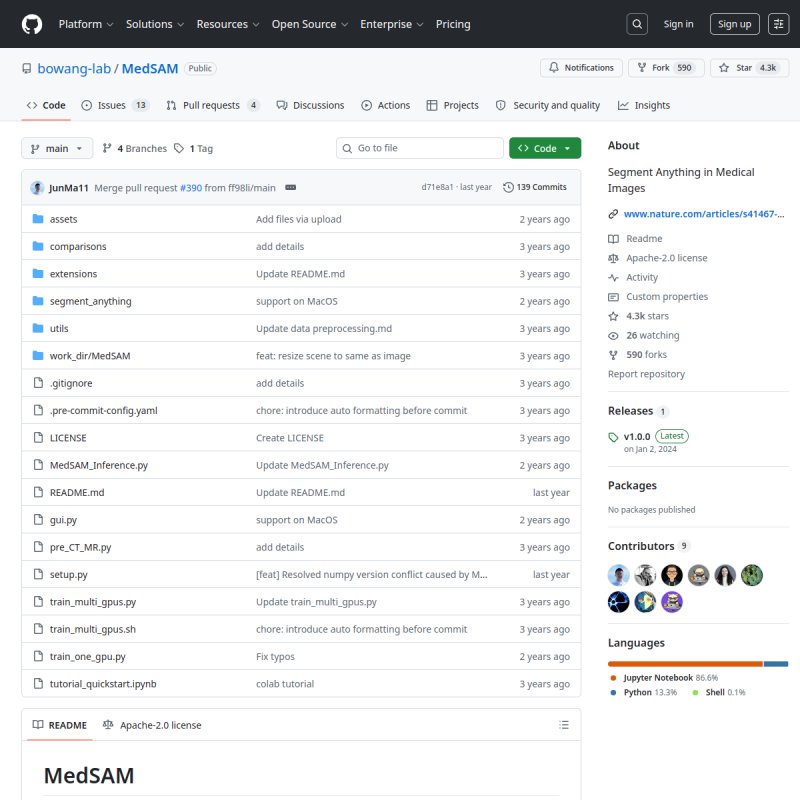Click the Pricing link
This screenshot has width=800, height=800.
click(x=453, y=24)
